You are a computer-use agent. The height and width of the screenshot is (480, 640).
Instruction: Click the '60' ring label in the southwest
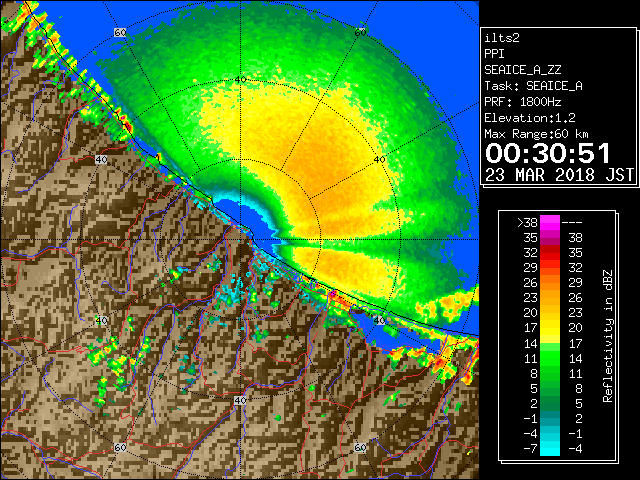tap(120, 448)
